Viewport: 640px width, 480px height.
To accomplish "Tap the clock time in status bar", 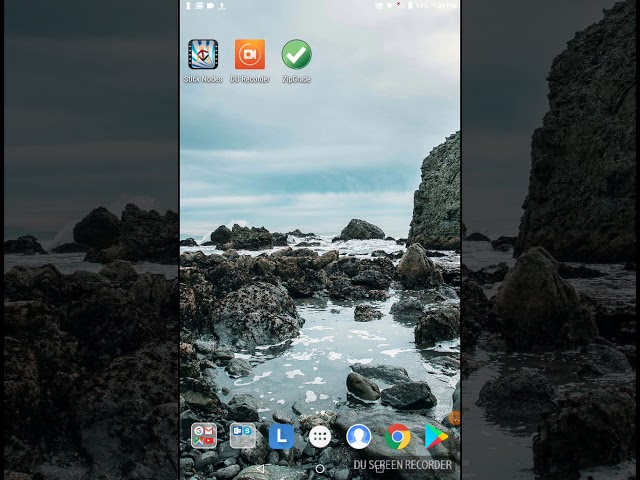I will coord(444,5).
